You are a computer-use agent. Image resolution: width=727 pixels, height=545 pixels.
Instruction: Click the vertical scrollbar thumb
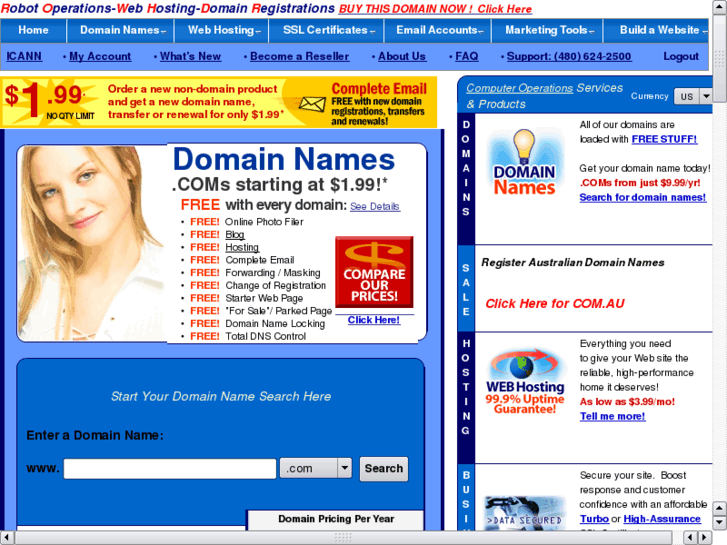click(x=719, y=58)
